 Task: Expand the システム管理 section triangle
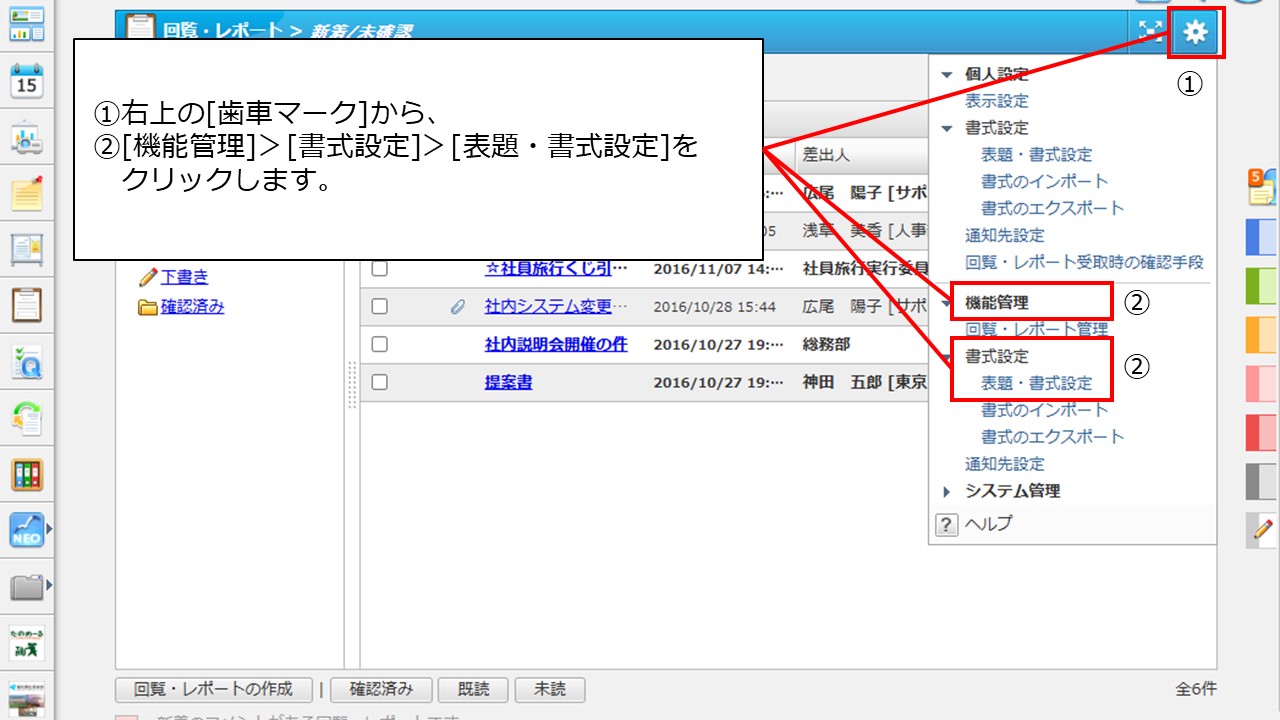coord(947,491)
